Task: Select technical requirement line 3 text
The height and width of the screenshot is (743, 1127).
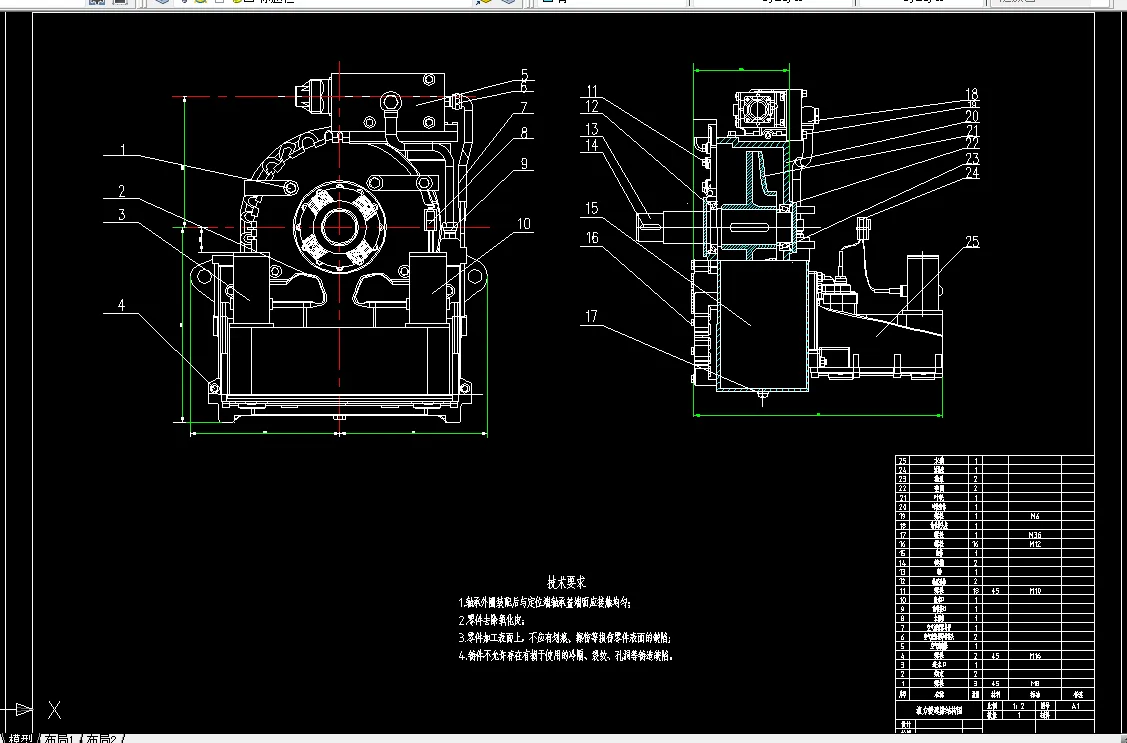Action: pos(565,637)
